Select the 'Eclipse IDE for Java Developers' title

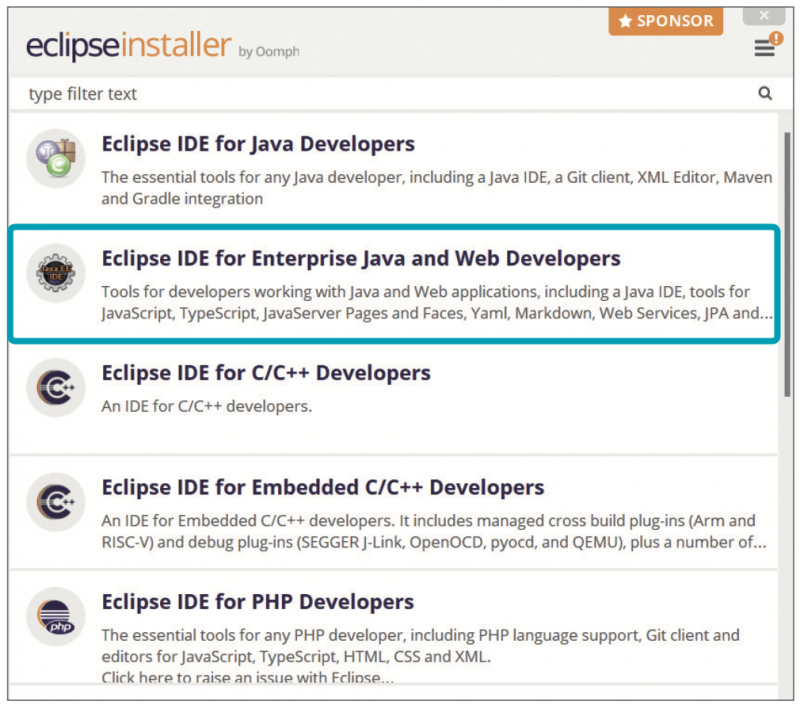258,144
